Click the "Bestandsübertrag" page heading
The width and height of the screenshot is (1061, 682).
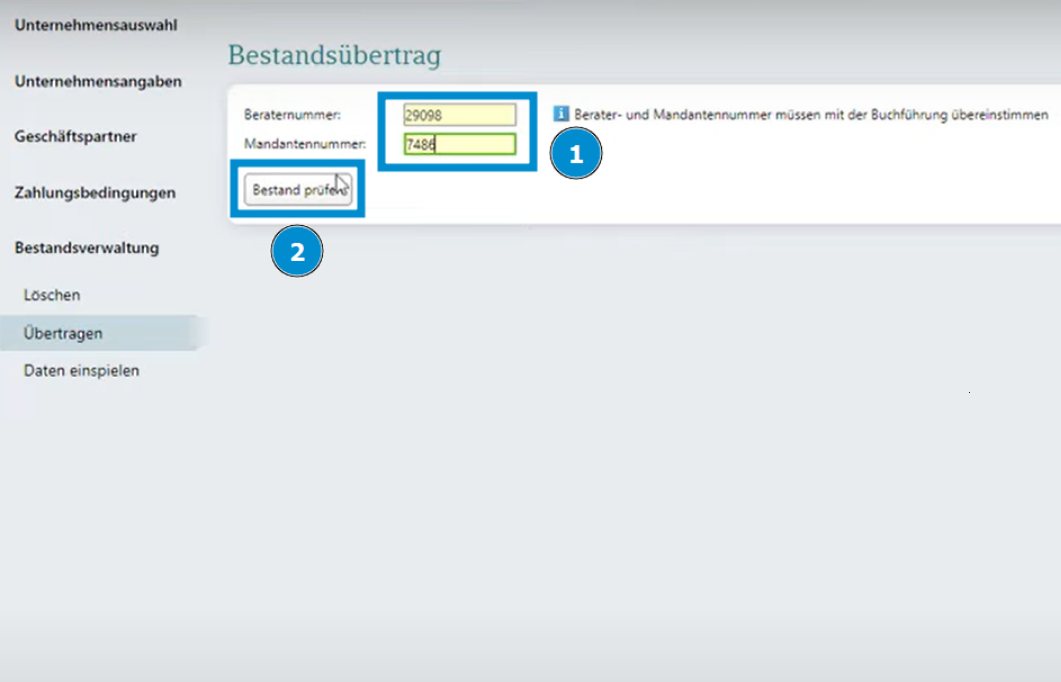(334, 57)
